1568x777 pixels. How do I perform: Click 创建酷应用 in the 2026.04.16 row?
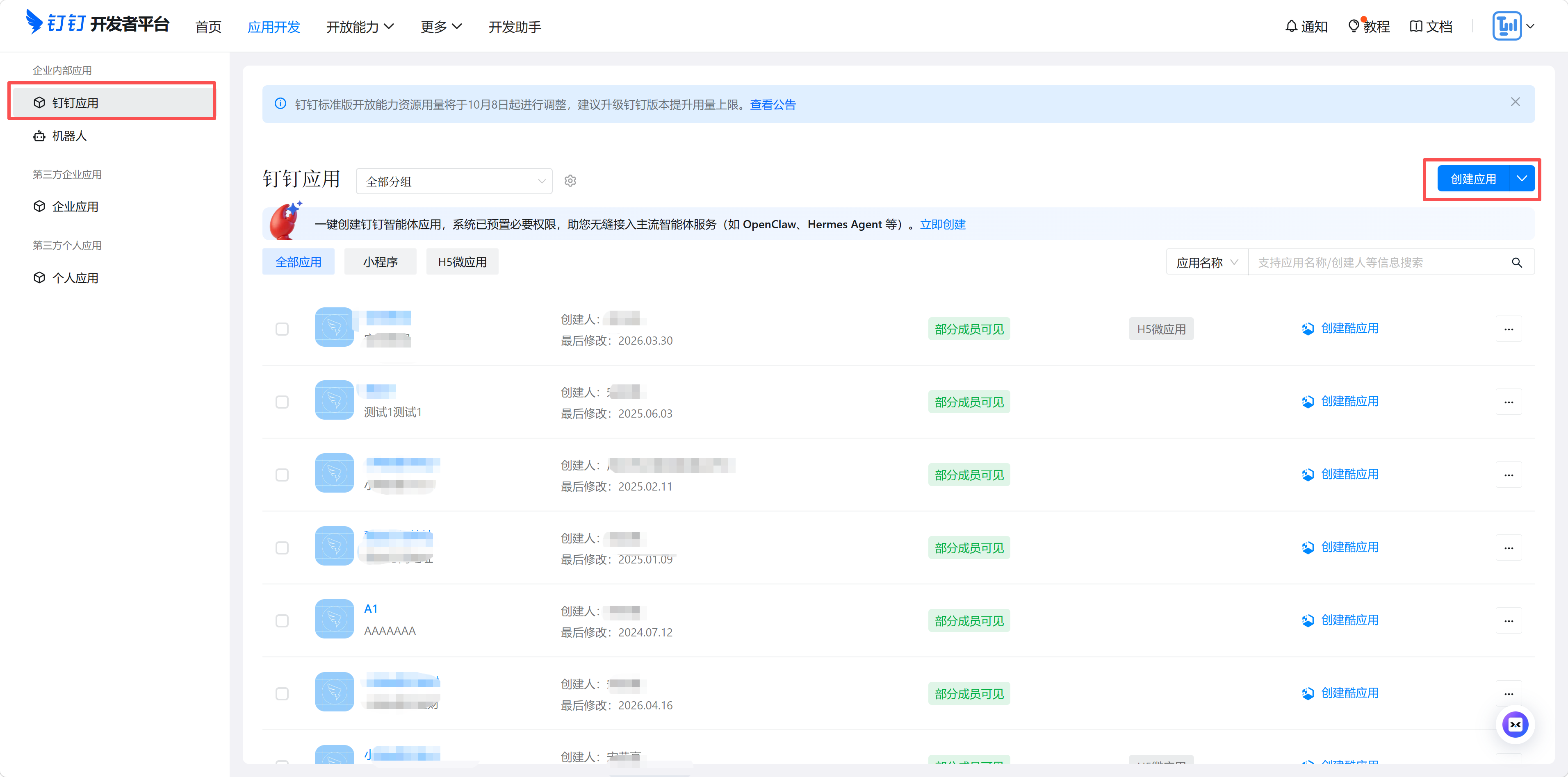tap(1340, 693)
